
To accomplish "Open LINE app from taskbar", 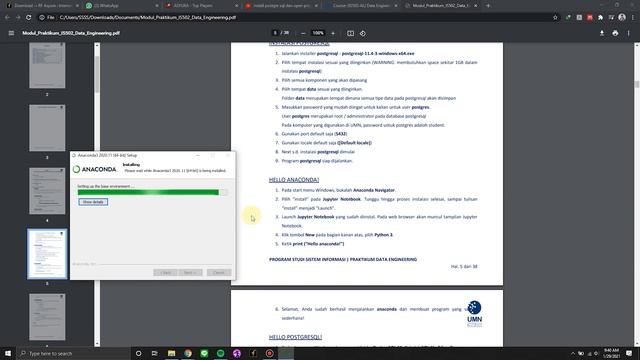I will click(x=204, y=353).
